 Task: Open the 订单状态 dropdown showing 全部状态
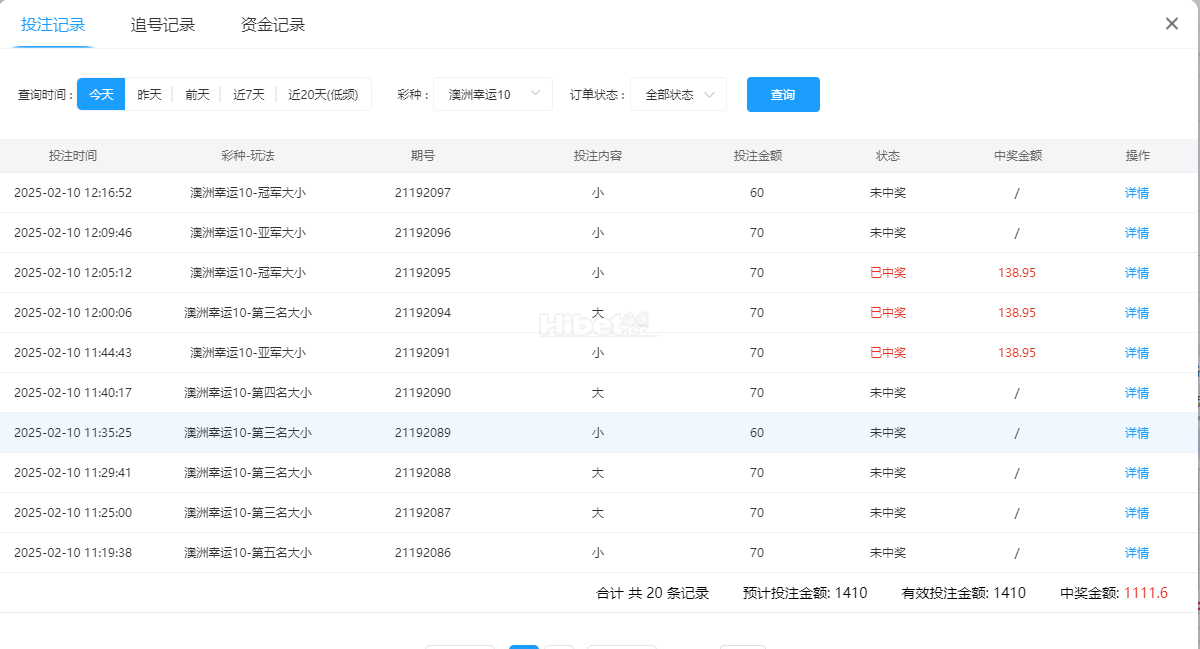coord(678,94)
